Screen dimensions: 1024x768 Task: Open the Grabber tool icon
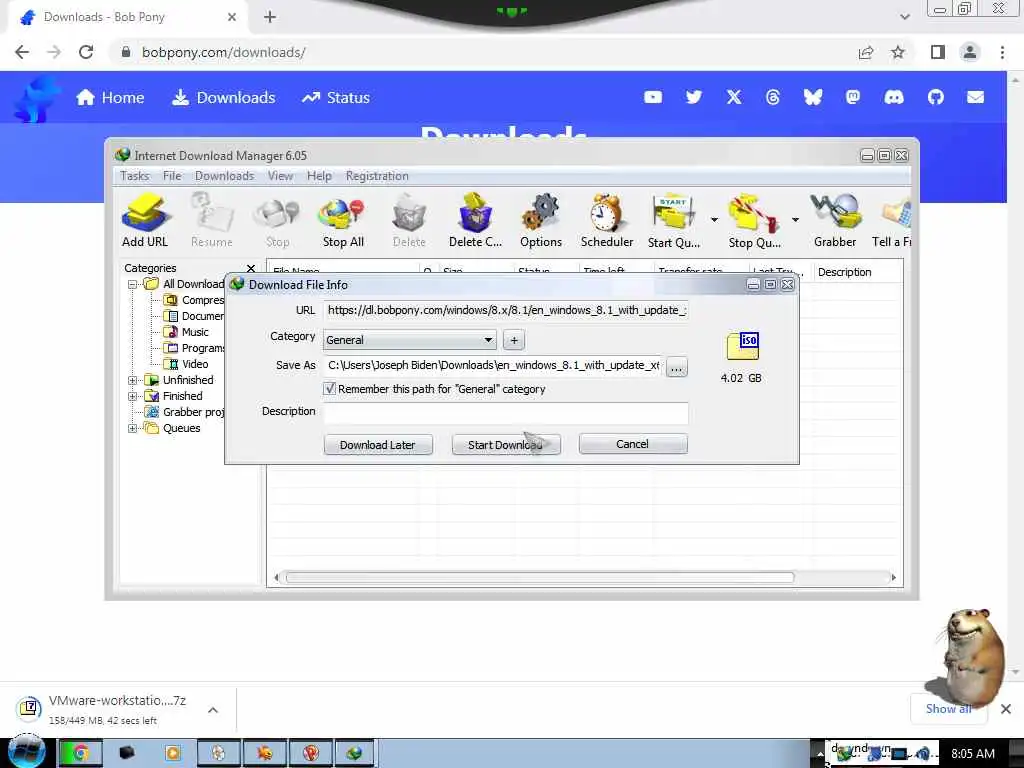[835, 220]
